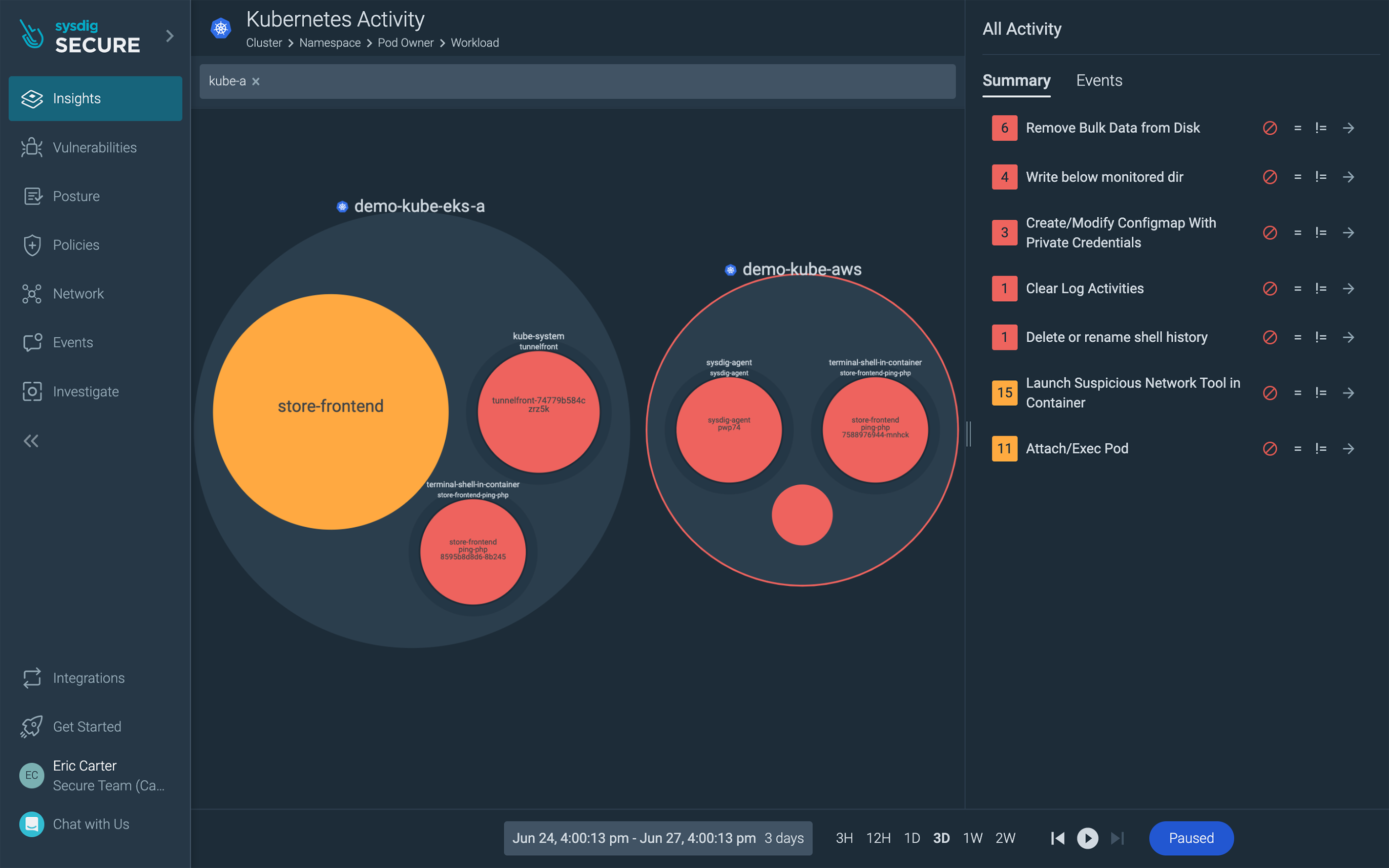Click the Kubernetes Activity wheel icon
The height and width of the screenshot is (868, 1389).
pyautogui.click(x=221, y=28)
